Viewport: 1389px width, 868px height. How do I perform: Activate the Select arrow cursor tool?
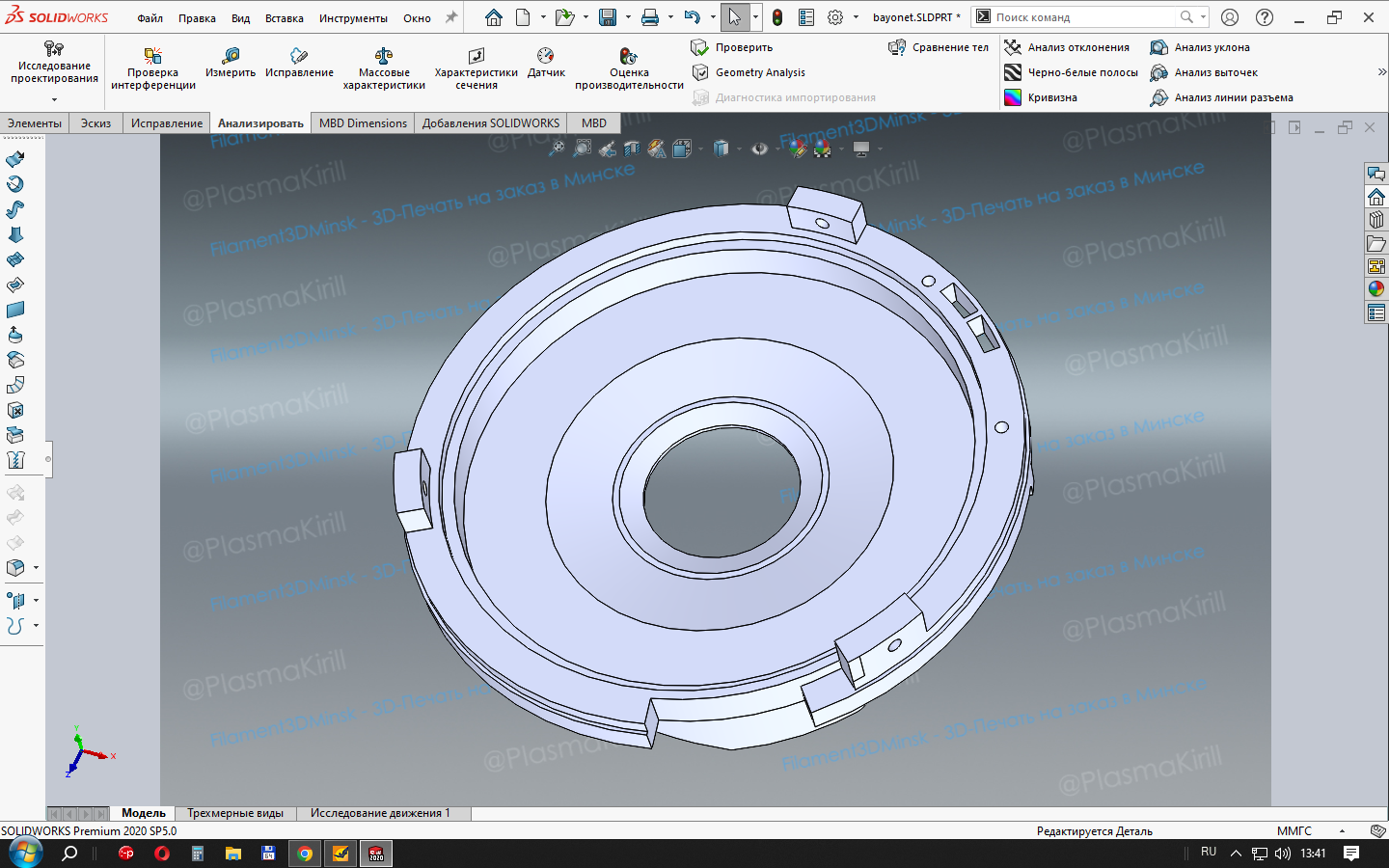coord(735,17)
